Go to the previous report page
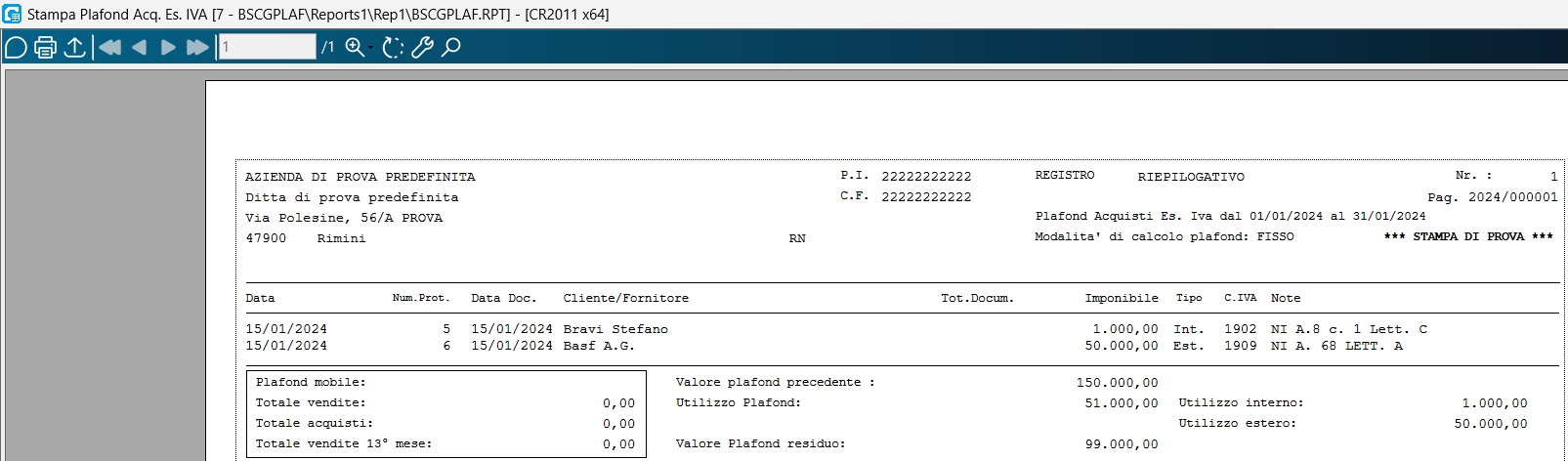This screenshot has width=1568, height=461. pyautogui.click(x=139, y=47)
